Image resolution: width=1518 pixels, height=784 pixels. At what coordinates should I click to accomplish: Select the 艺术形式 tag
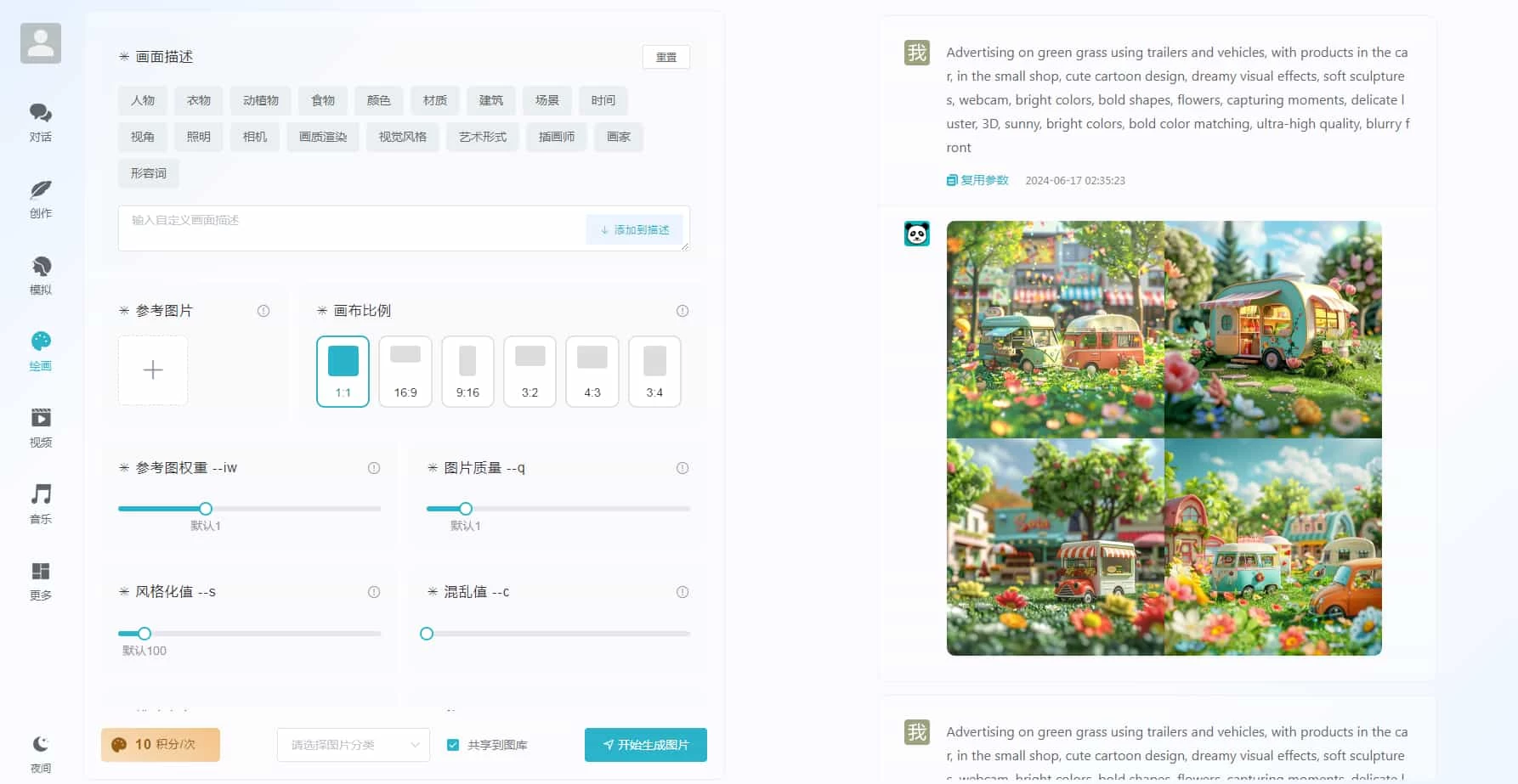click(x=482, y=137)
